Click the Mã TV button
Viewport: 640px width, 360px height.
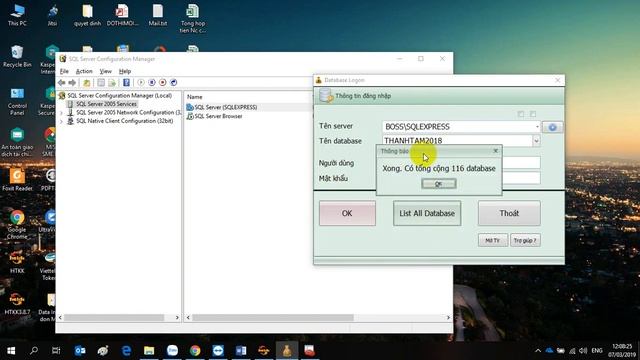pyautogui.click(x=493, y=240)
